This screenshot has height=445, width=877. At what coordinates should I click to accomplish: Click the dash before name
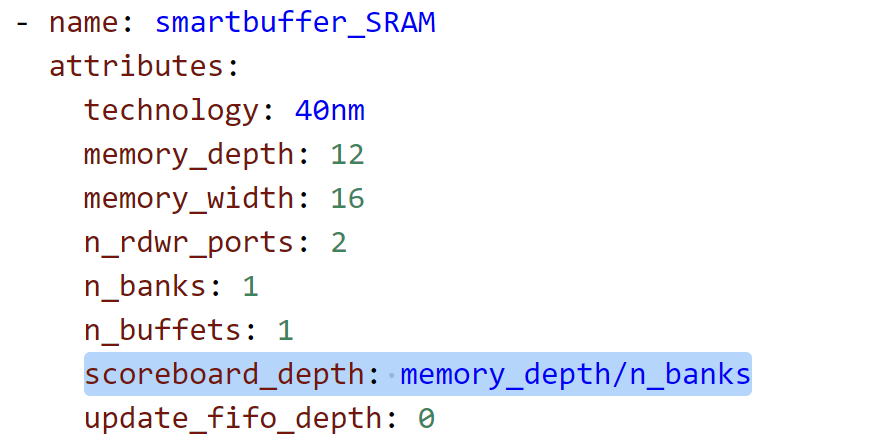pyautogui.click(x=22, y=24)
